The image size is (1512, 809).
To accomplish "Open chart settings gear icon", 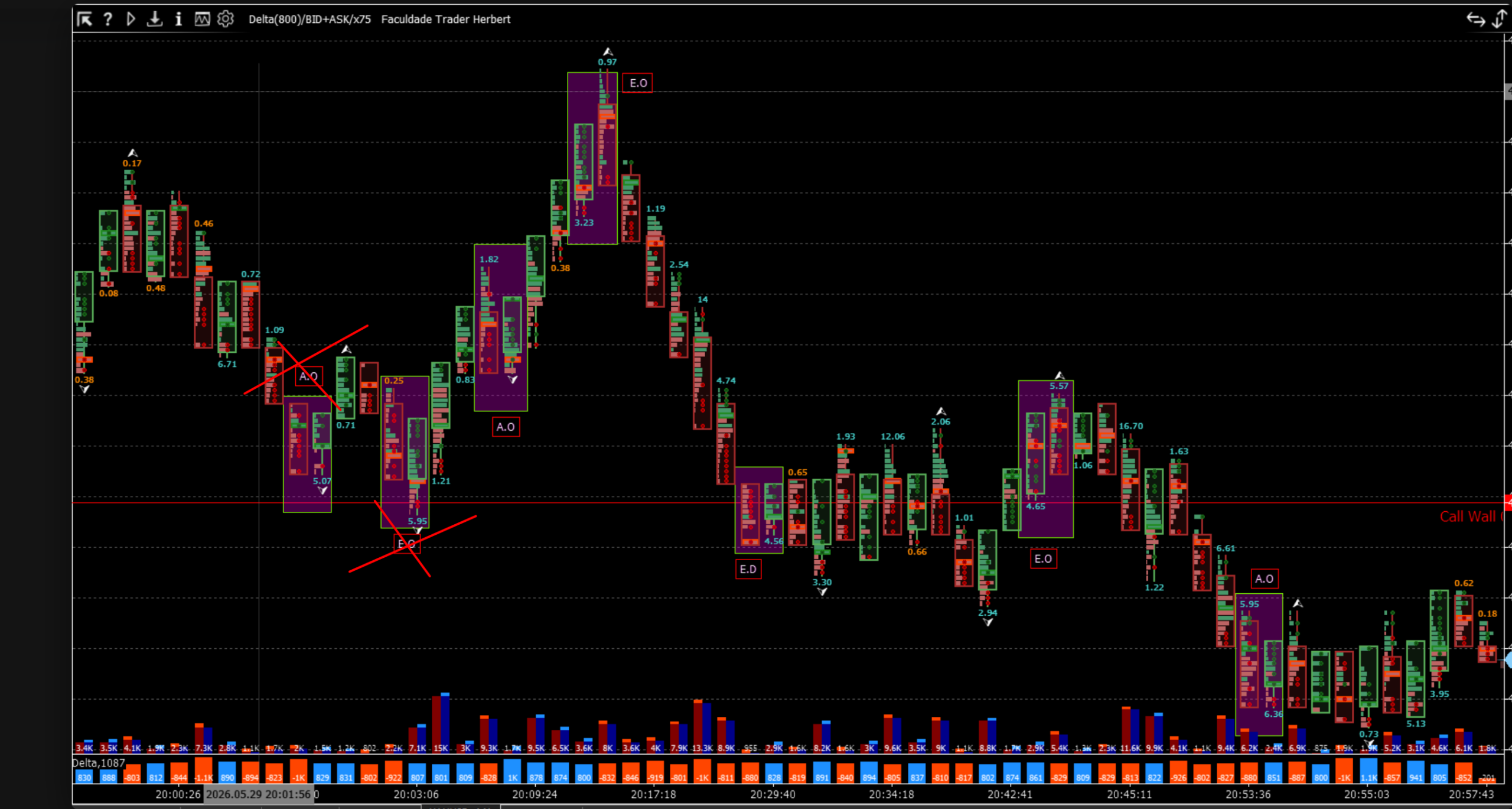I will (x=226, y=20).
